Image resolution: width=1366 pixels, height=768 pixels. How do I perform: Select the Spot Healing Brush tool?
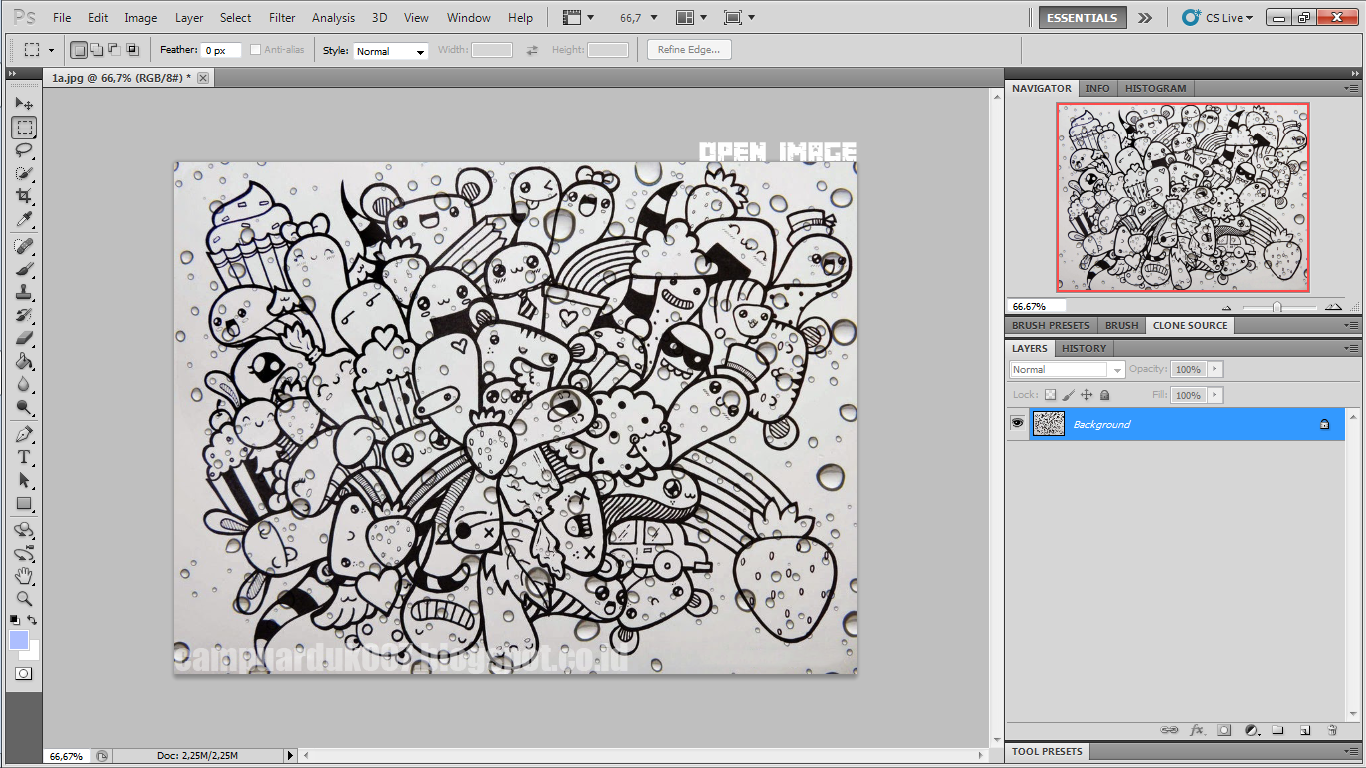pyautogui.click(x=24, y=246)
